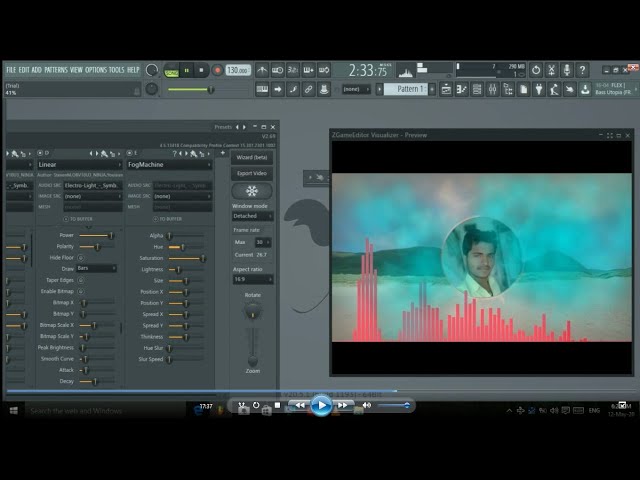Viewport: 640px width, 480px height.
Task: Toggle the Enable Bitmap option
Action: coord(80,291)
